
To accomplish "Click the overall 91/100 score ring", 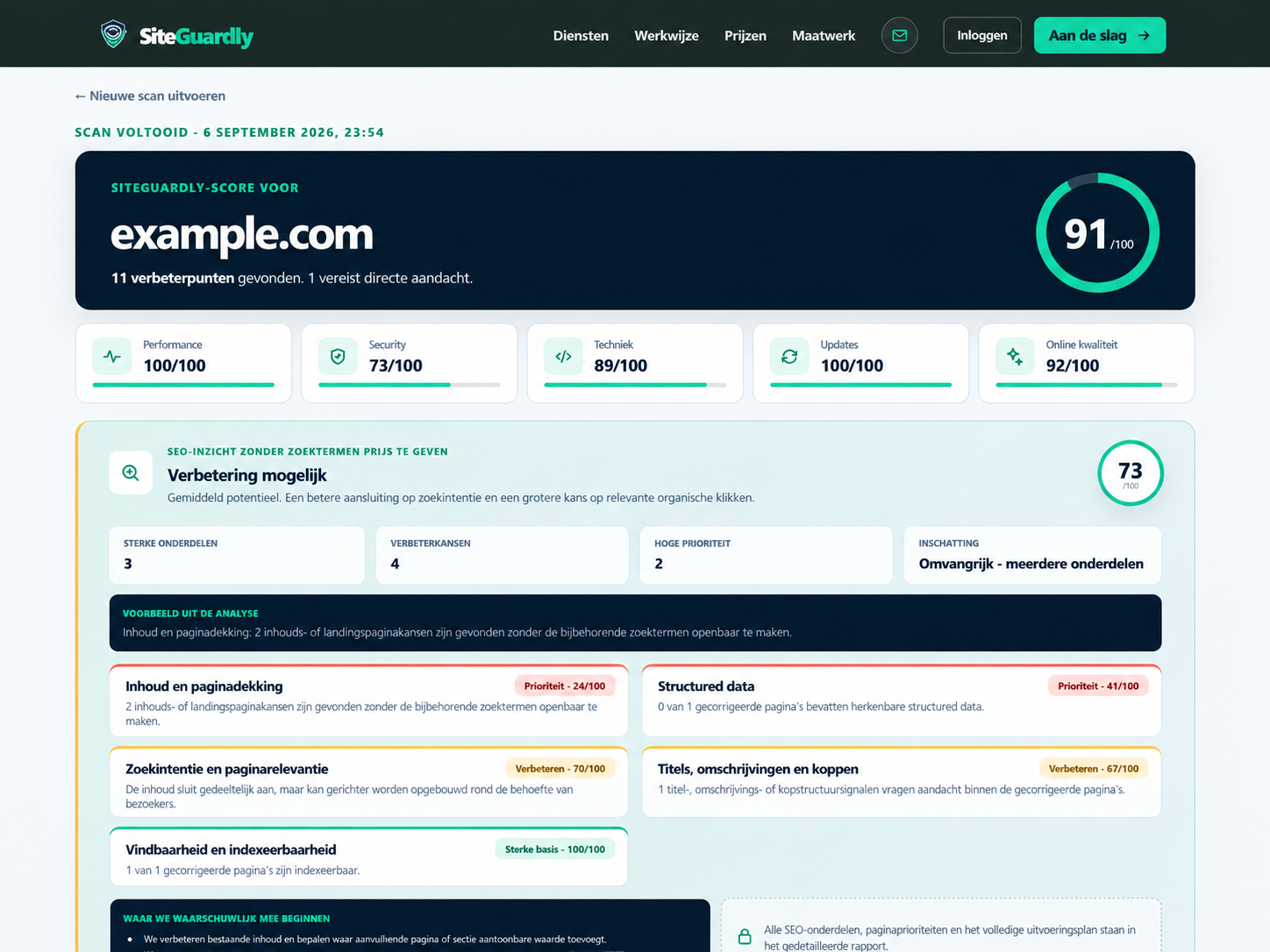I will click(x=1098, y=233).
